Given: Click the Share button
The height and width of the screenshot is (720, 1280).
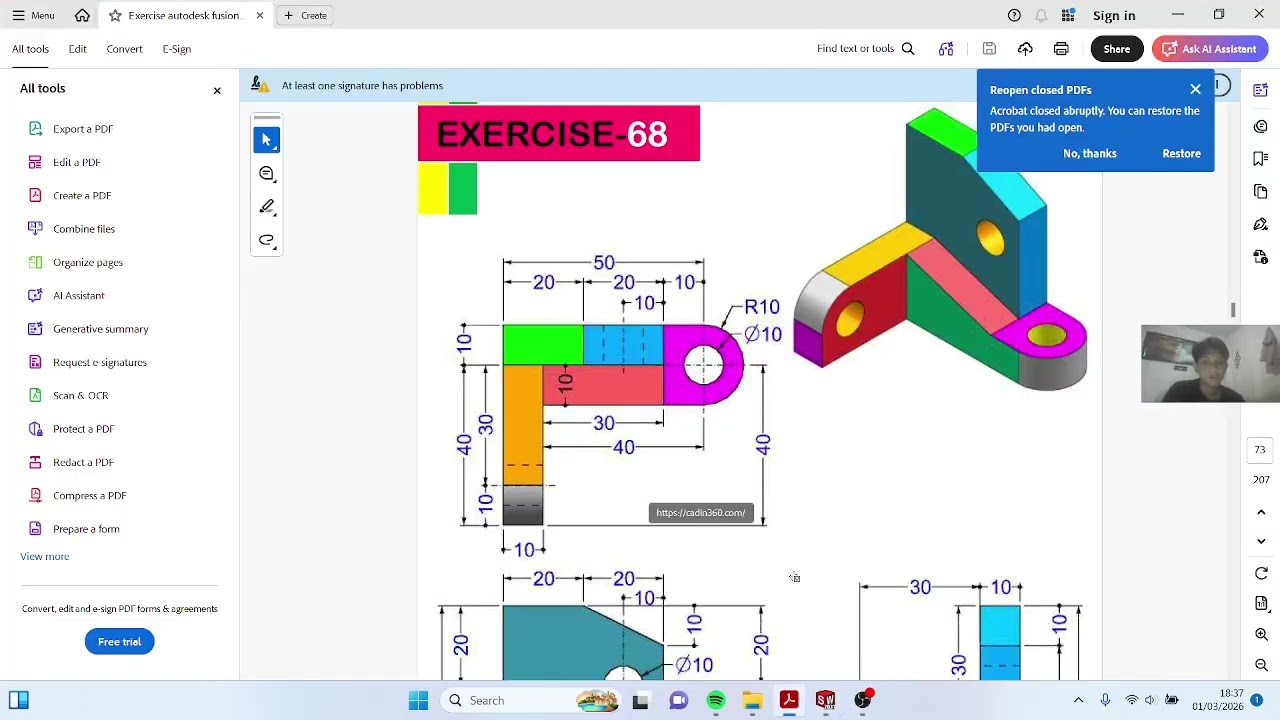Looking at the screenshot, I should pos(1116,49).
